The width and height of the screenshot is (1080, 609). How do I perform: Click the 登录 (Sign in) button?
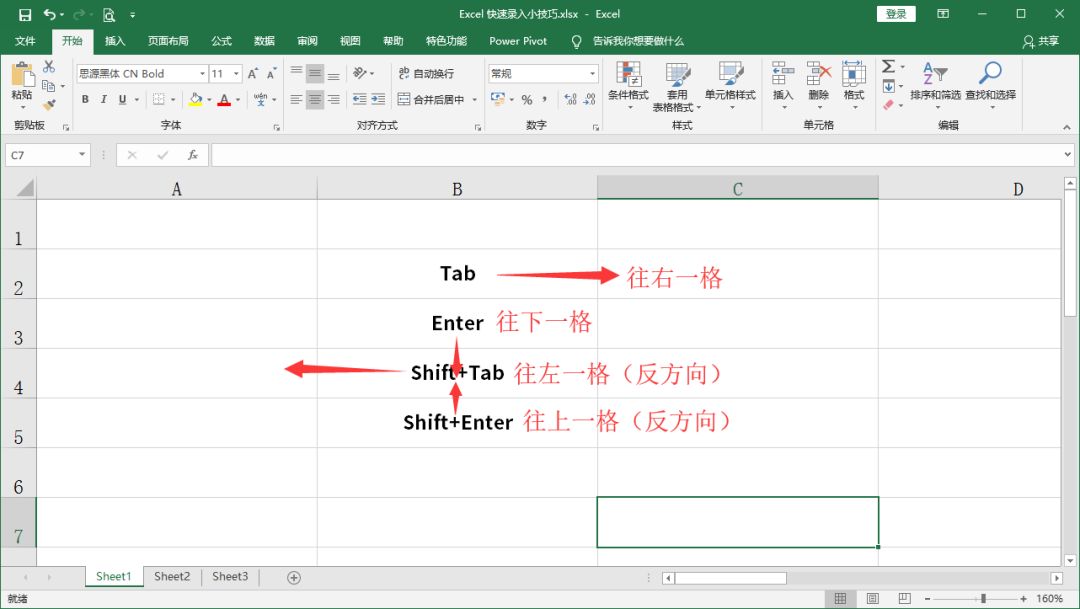click(895, 14)
